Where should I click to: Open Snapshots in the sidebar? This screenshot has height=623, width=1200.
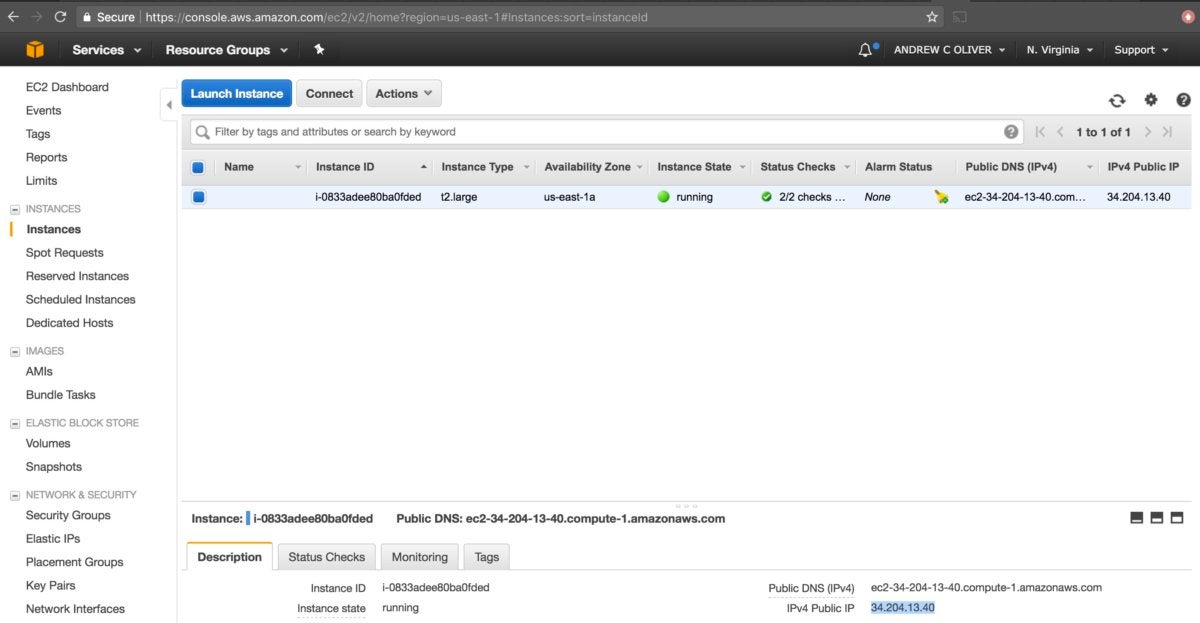[x=54, y=467]
